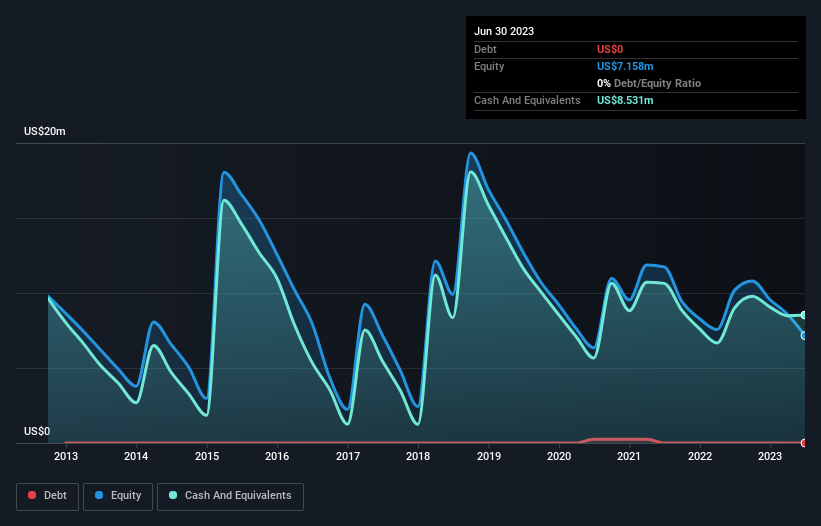This screenshot has height=526, width=821.
Task: Click the Debt row label in tooltip
Action: point(485,49)
